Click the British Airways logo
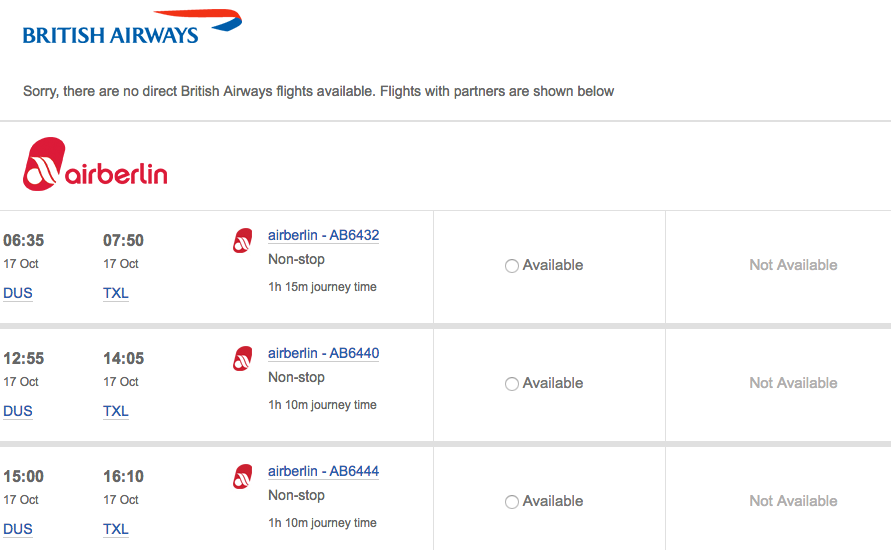 pos(131,28)
